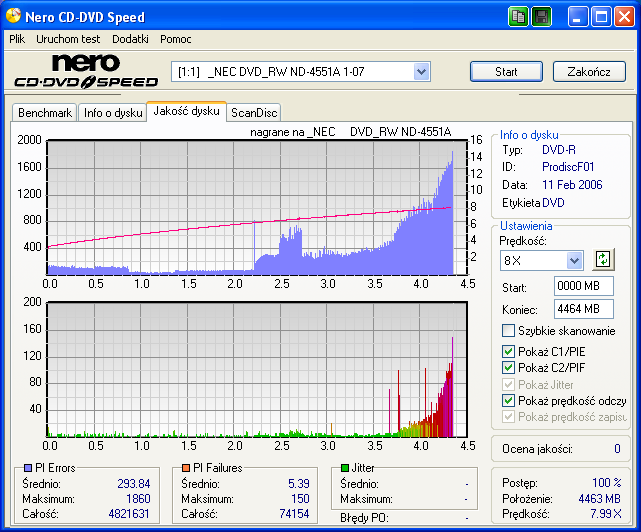
Task: Click the PI Failures maximum 150
Action: pyautogui.click(x=300, y=498)
